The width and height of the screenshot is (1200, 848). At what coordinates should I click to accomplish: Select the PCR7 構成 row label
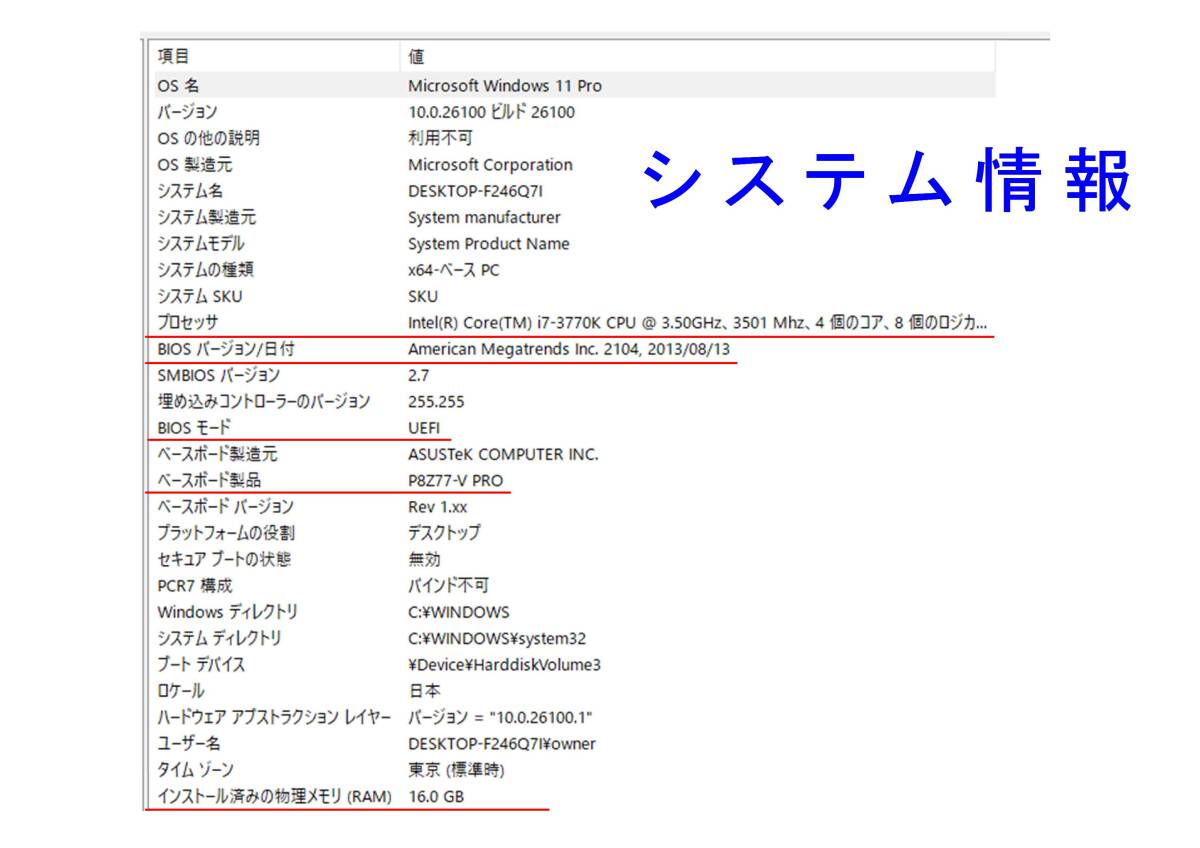[x=194, y=586]
